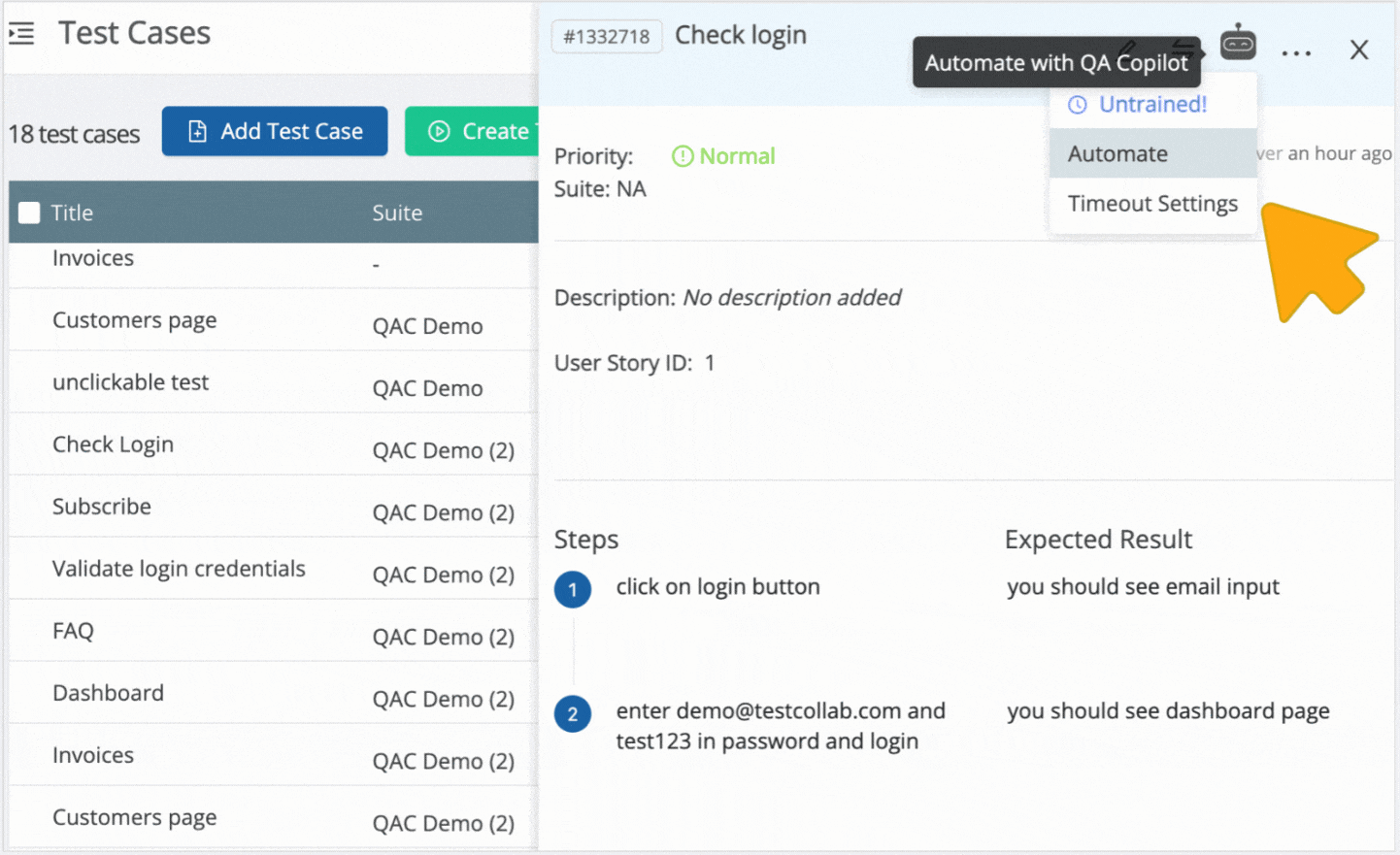Open the Check Login test case row
Viewport: 1400px width, 855px height.
point(113,444)
